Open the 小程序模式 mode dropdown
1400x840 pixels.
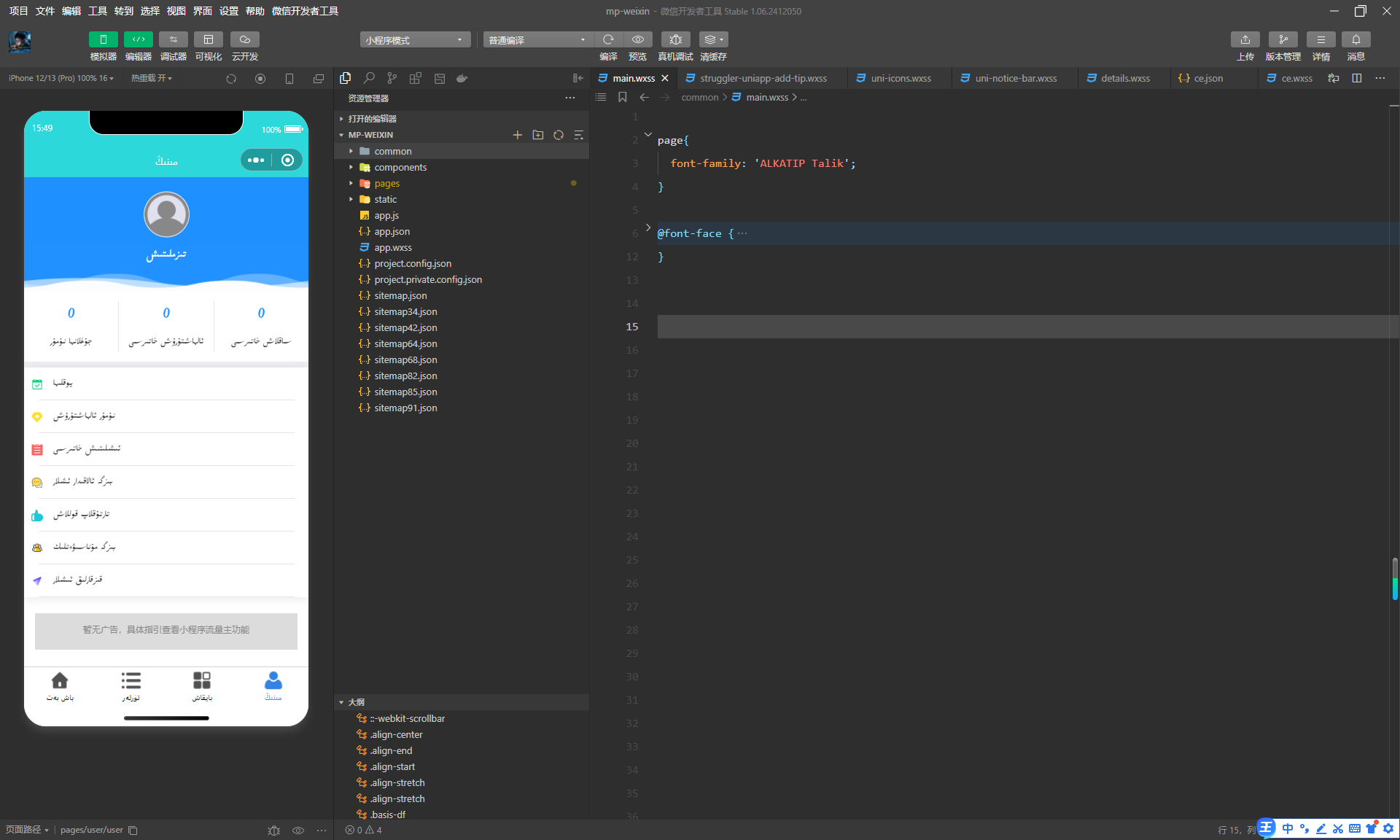415,39
